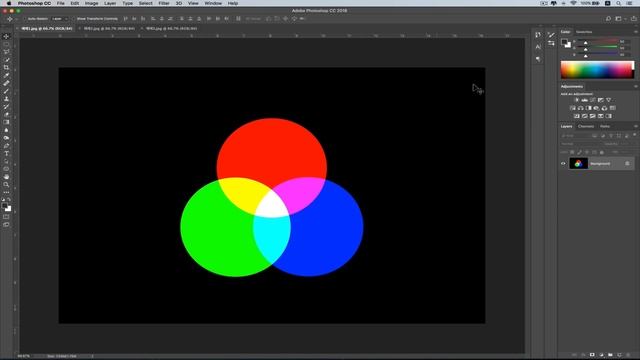Viewport: 640px width, 360px height.
Task: Add a Curves adjustment
Action: click(x=593, y=100)
